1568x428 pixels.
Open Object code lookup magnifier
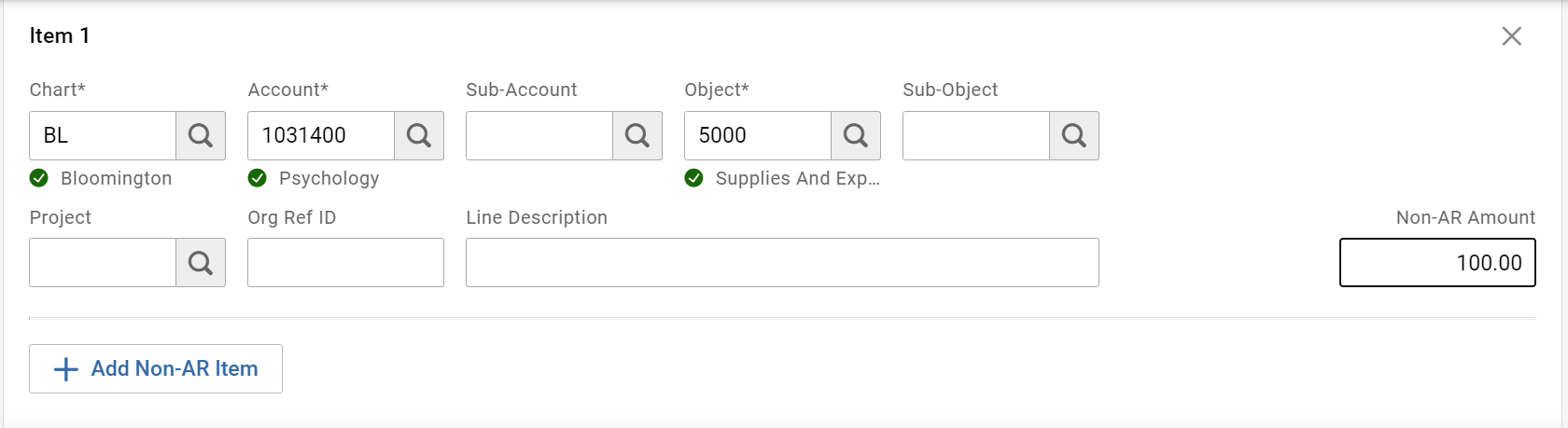pyautogui.click(x=856, y=135)
